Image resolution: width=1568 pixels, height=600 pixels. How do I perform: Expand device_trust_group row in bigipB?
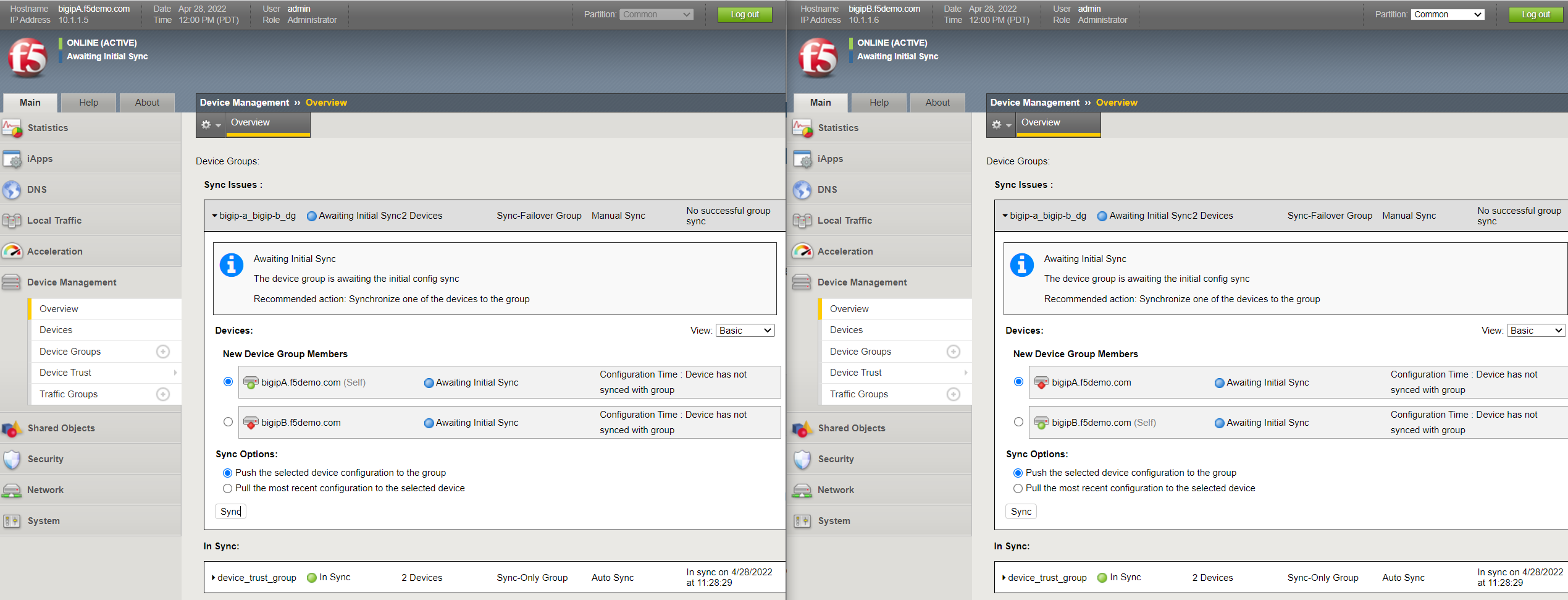tap(1004, 578)
